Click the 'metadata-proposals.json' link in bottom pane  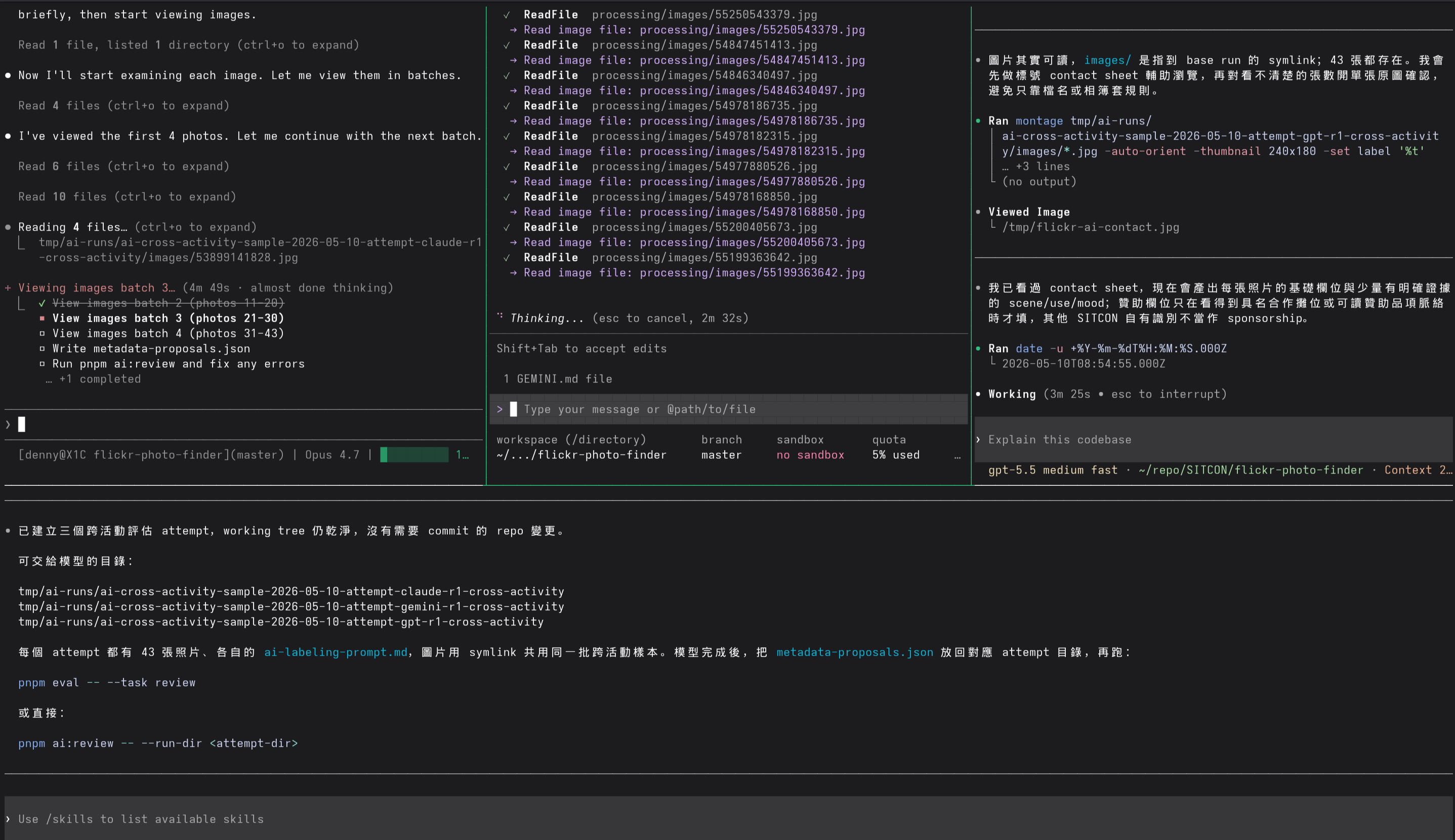tap(855, 652)
